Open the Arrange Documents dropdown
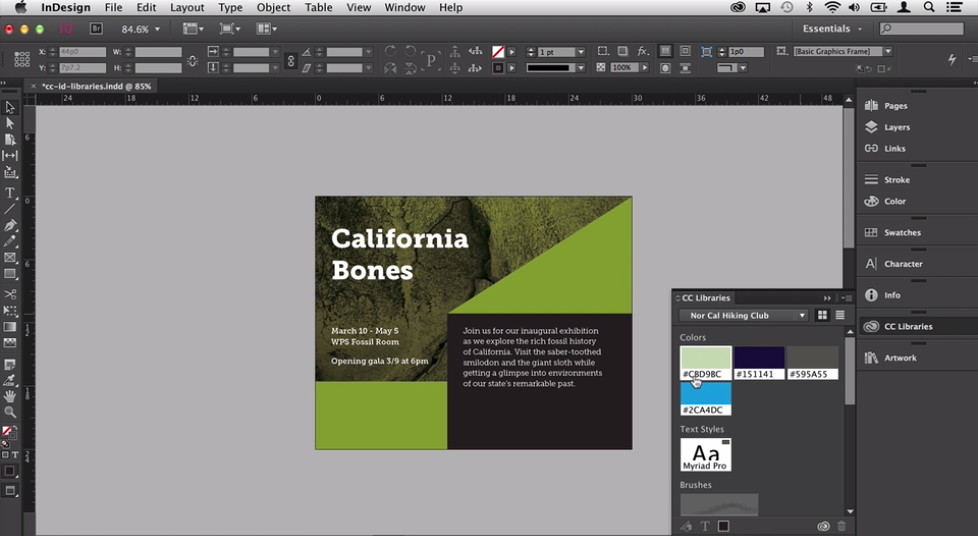Screen dimensions: 978x536 click(x=266, y=29)
